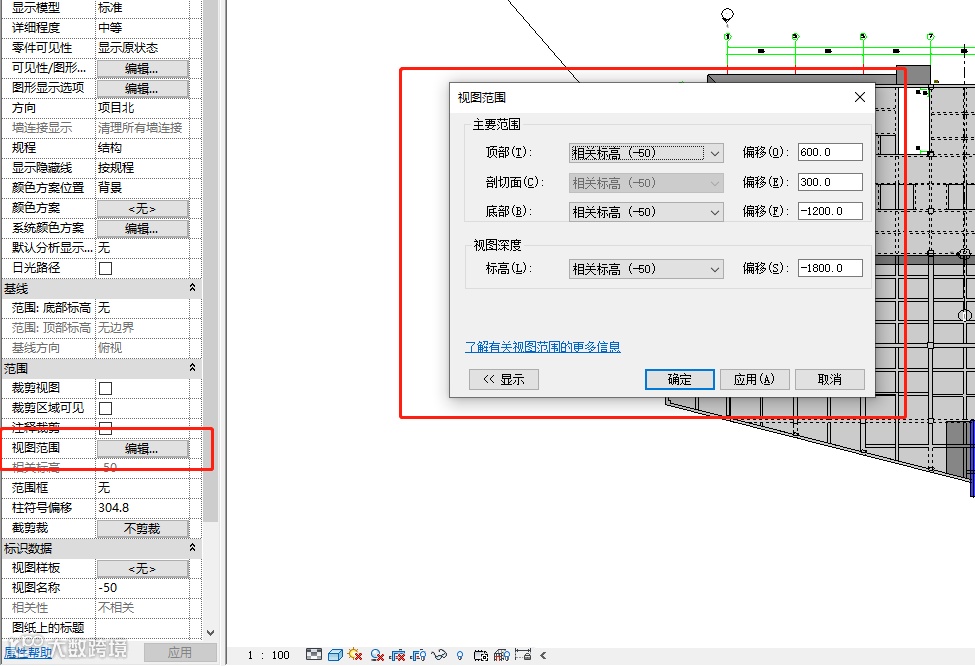Click the 视图名称 value -50
Screen dimensions: 975x666
click(142, 588)
